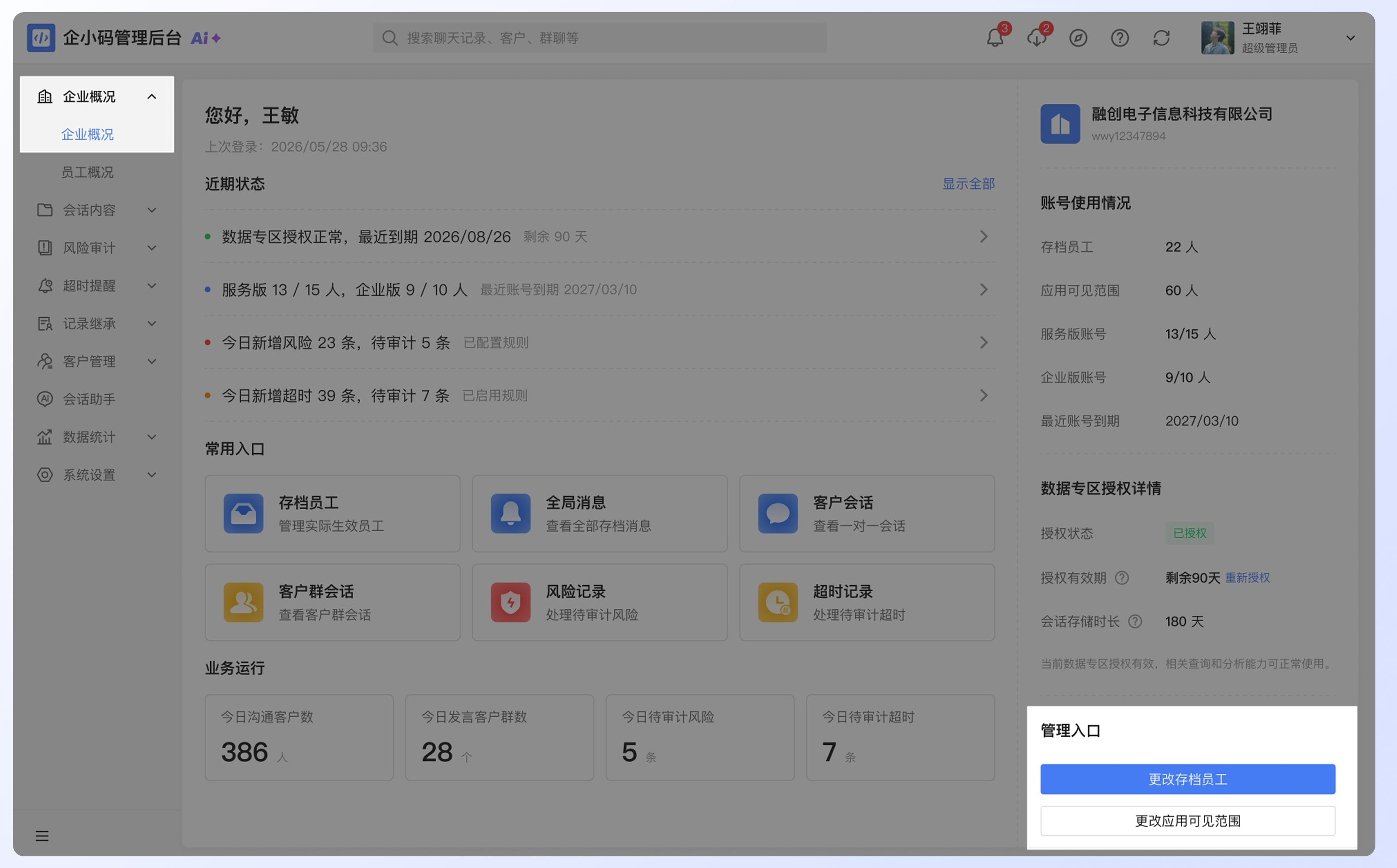Select the 企业概况 submenu item

87,134
